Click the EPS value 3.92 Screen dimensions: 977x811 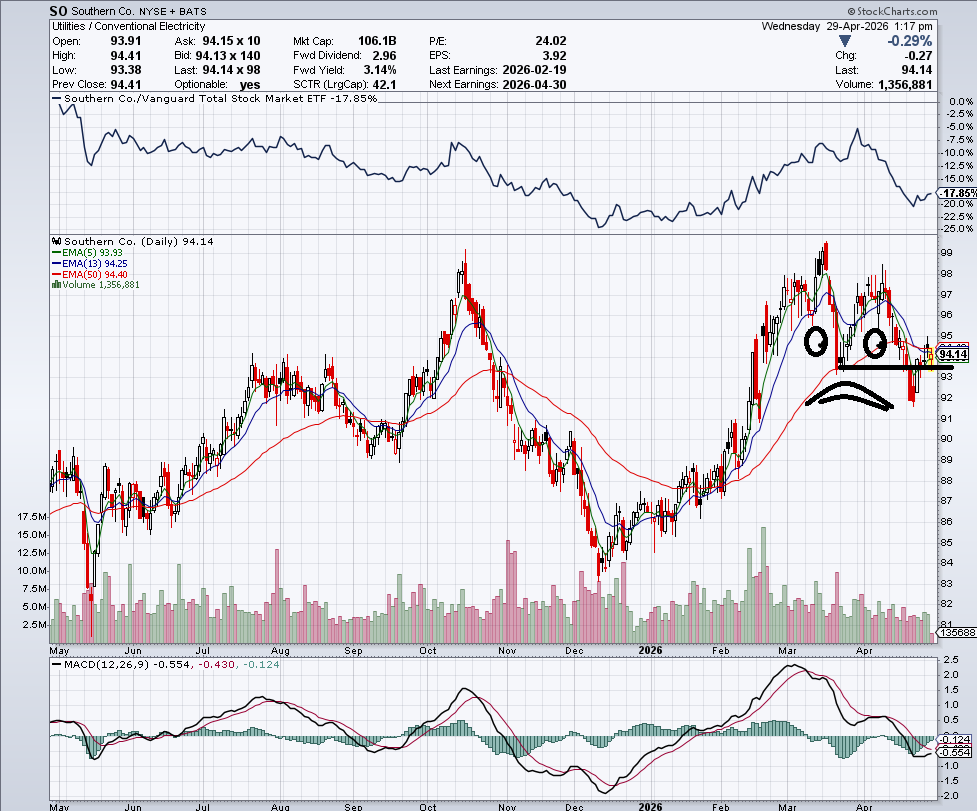pos(555,55)
